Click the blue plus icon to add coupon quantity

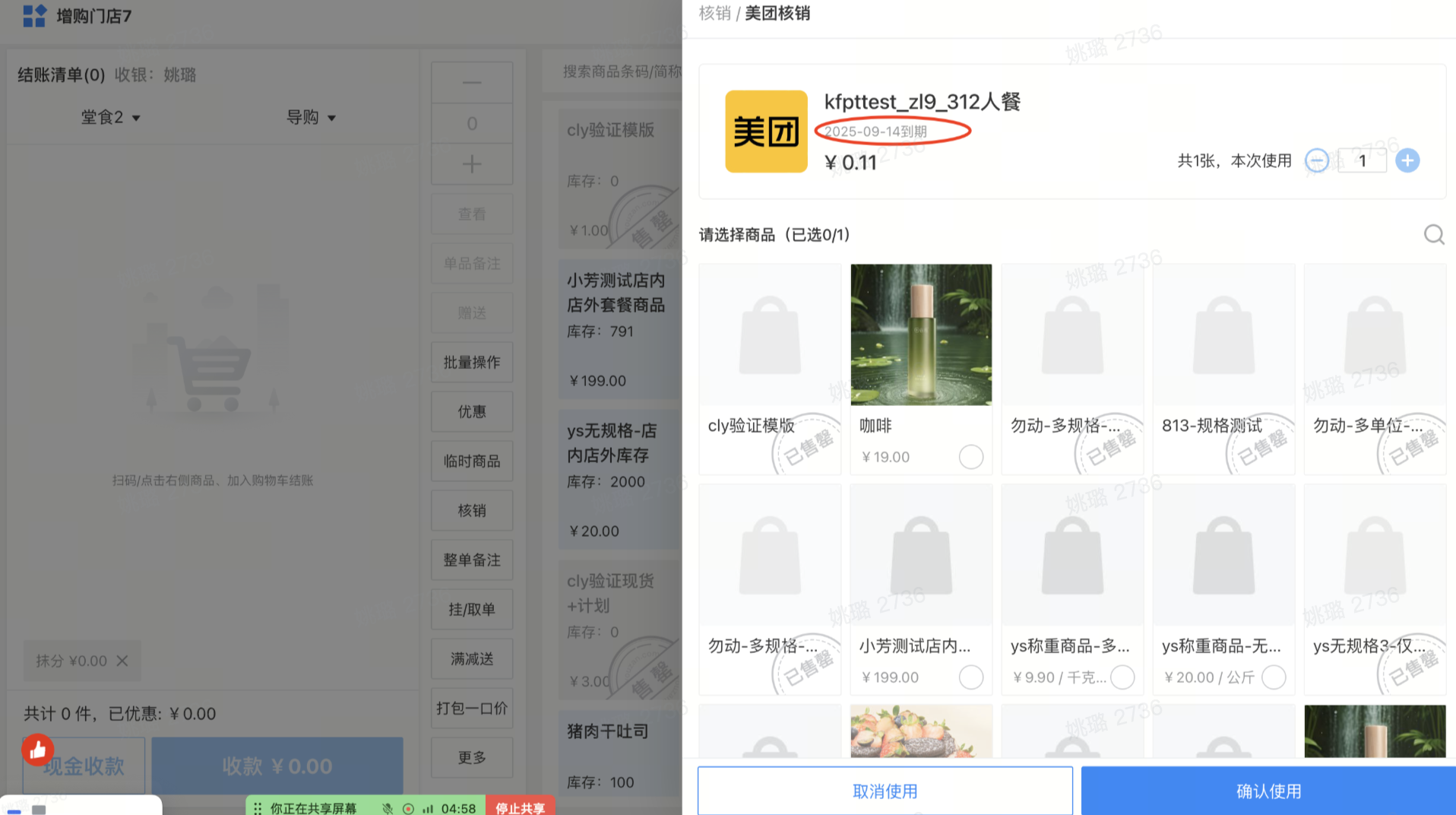1407,160
